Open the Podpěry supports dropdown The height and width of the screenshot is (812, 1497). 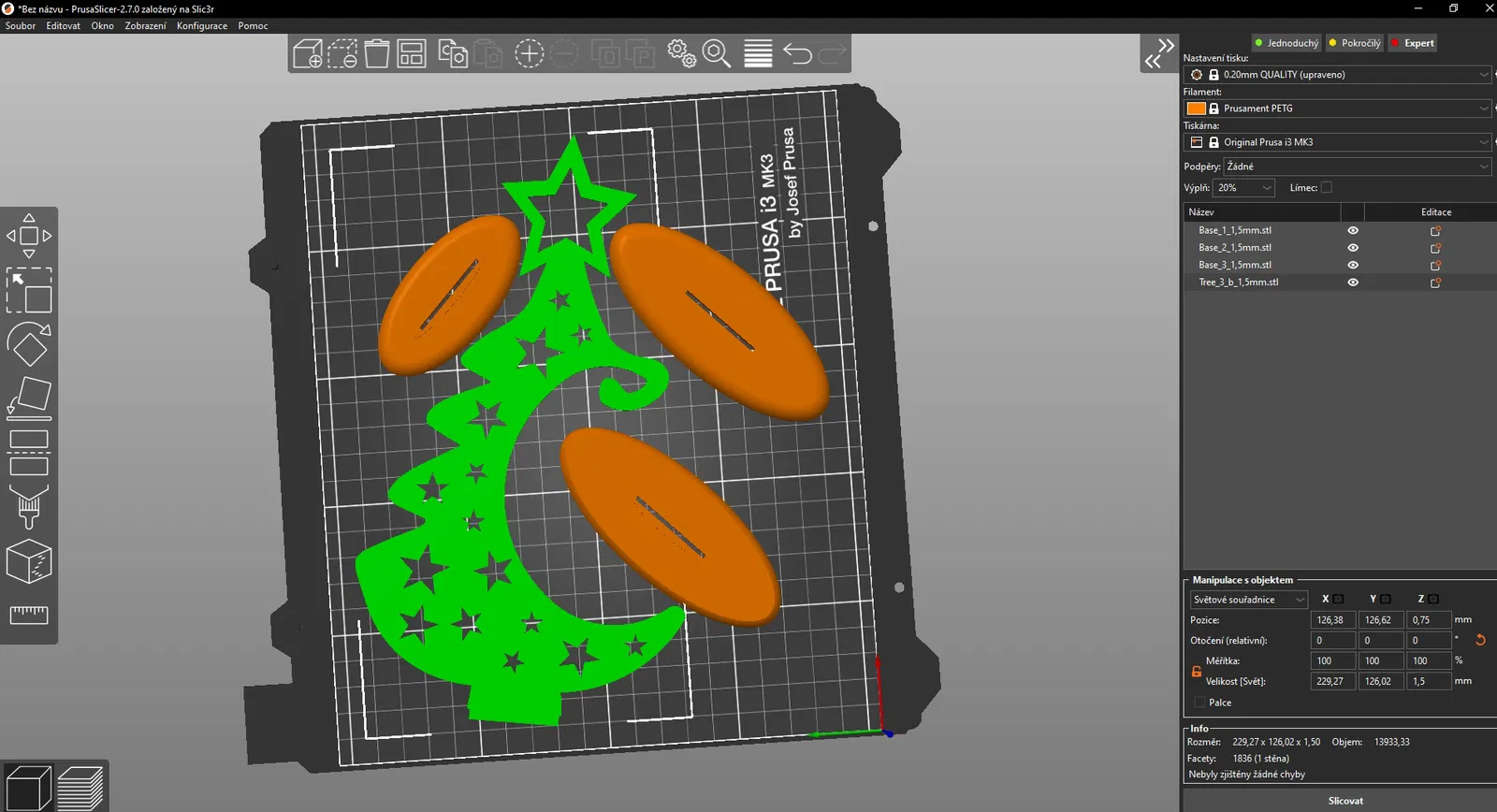click(1358, 167)
